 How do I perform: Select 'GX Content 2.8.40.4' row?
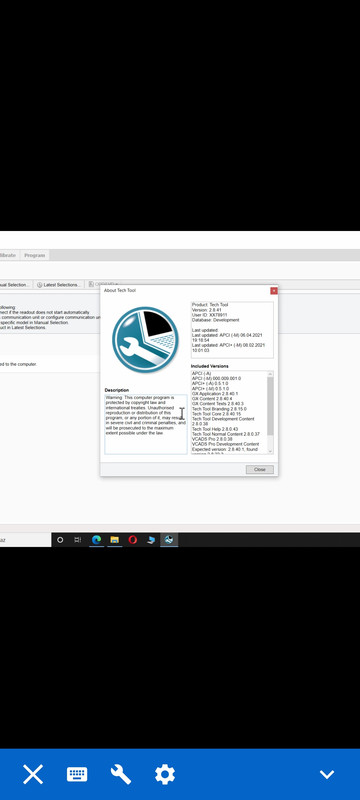(212, 398)
